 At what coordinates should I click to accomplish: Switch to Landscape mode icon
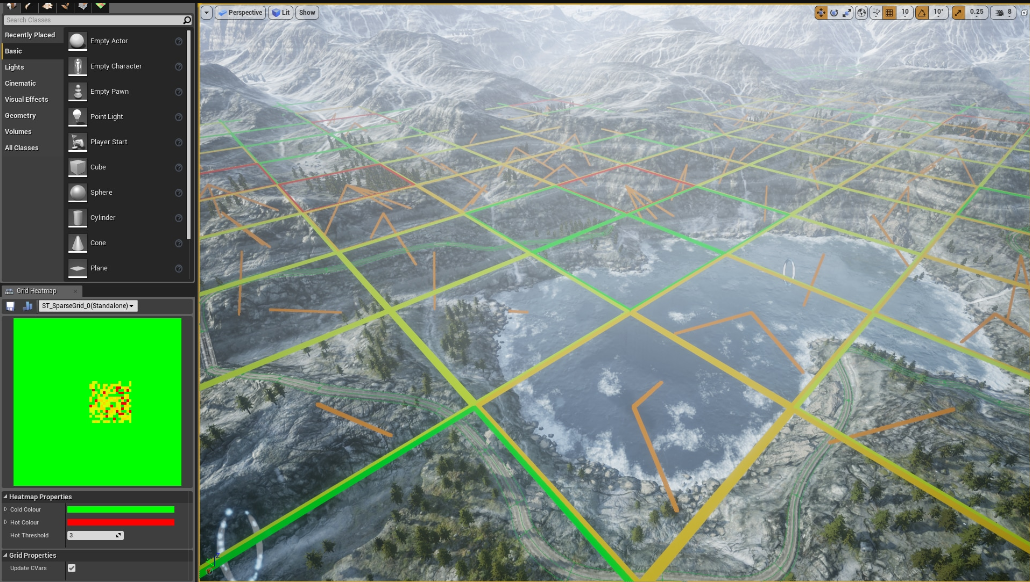pos(47,6)
